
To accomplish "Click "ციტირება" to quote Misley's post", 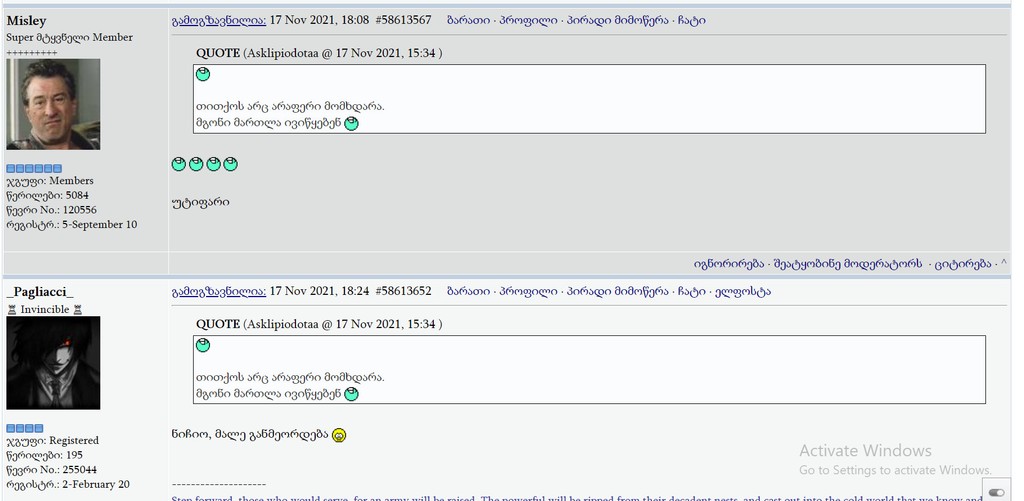I will click(963, 264).
